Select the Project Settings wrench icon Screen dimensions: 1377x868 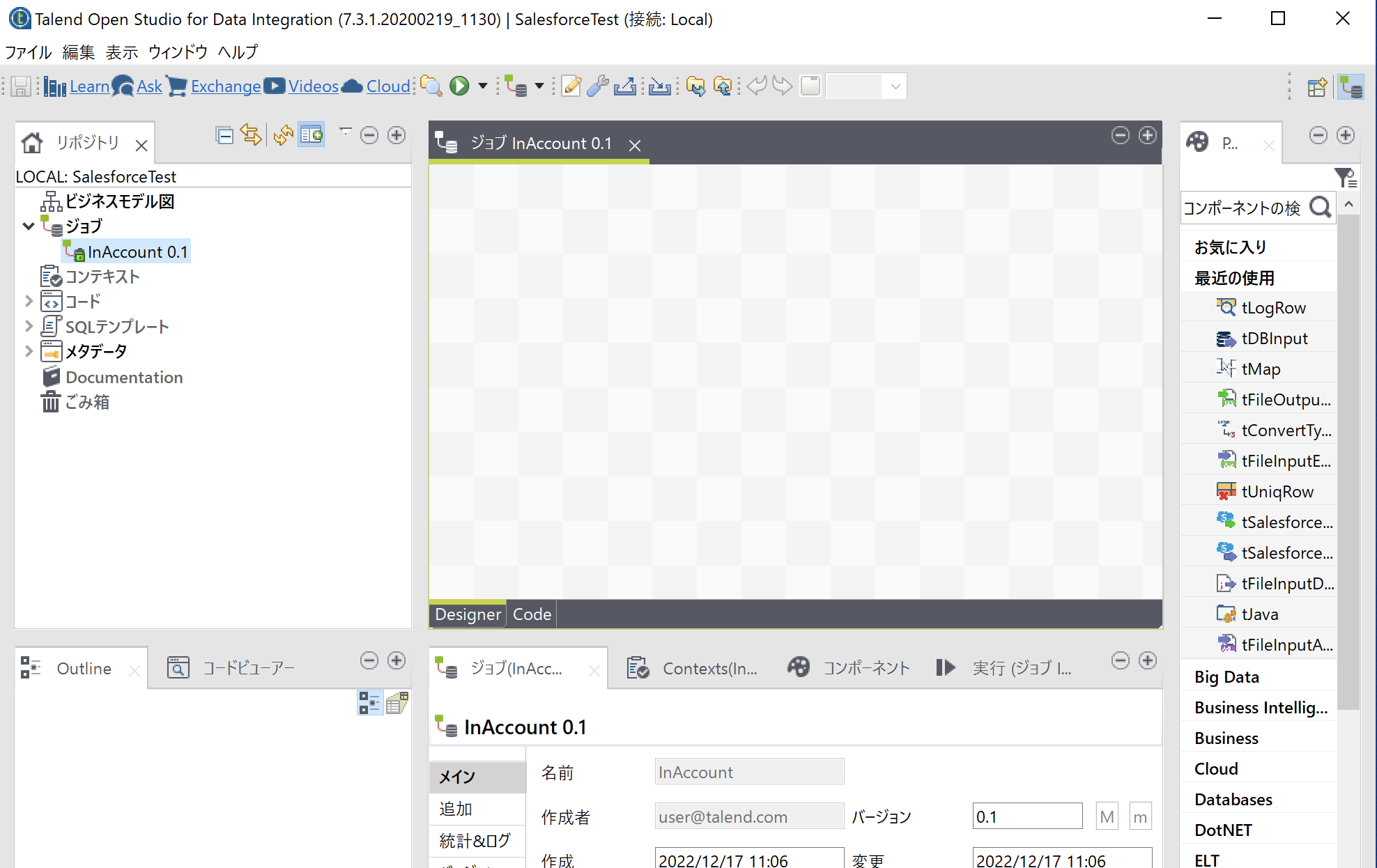coord(597,86)
